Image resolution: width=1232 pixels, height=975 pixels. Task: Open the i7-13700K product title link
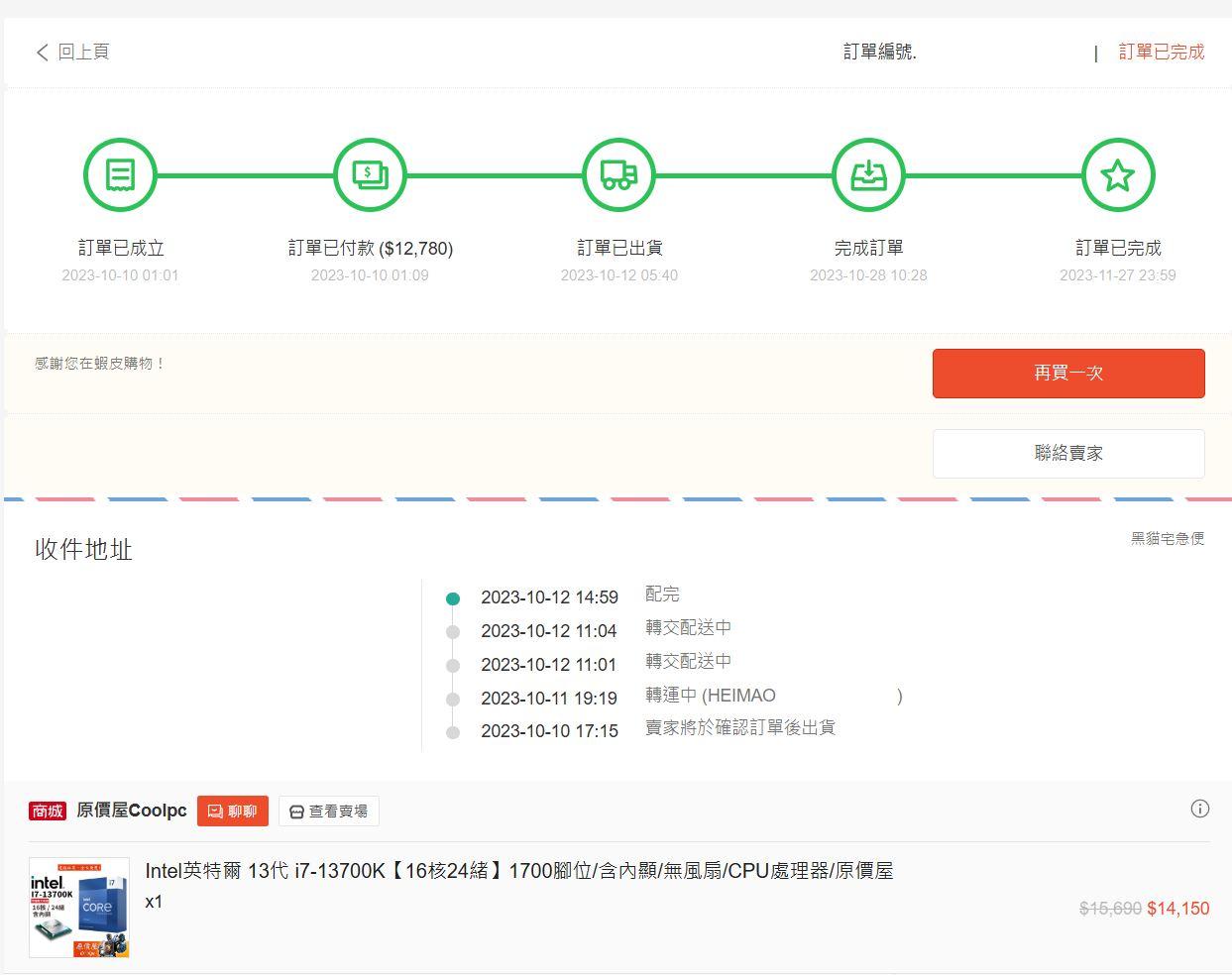(x=519, y=871)
